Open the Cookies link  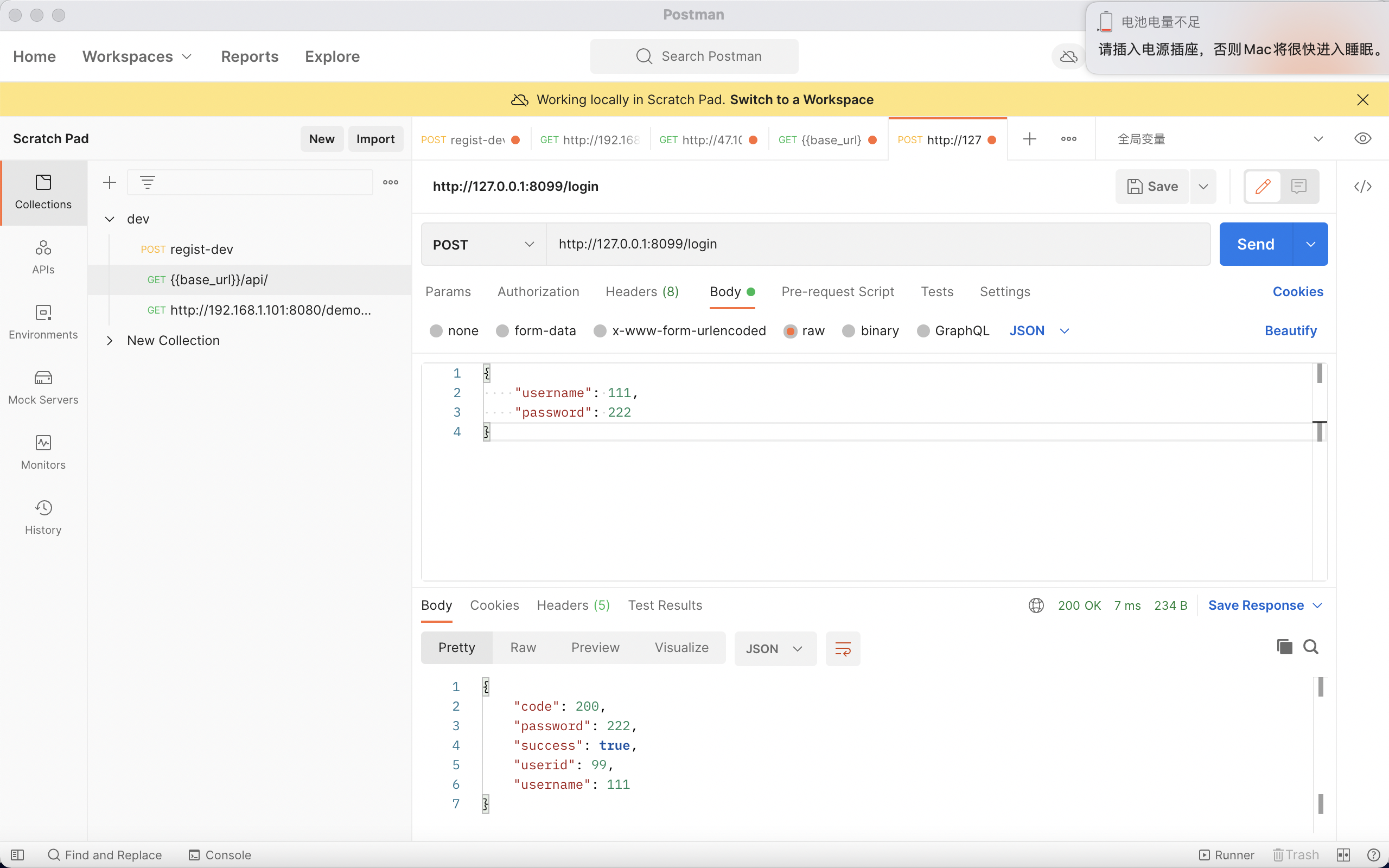[x=1298, y=292]
